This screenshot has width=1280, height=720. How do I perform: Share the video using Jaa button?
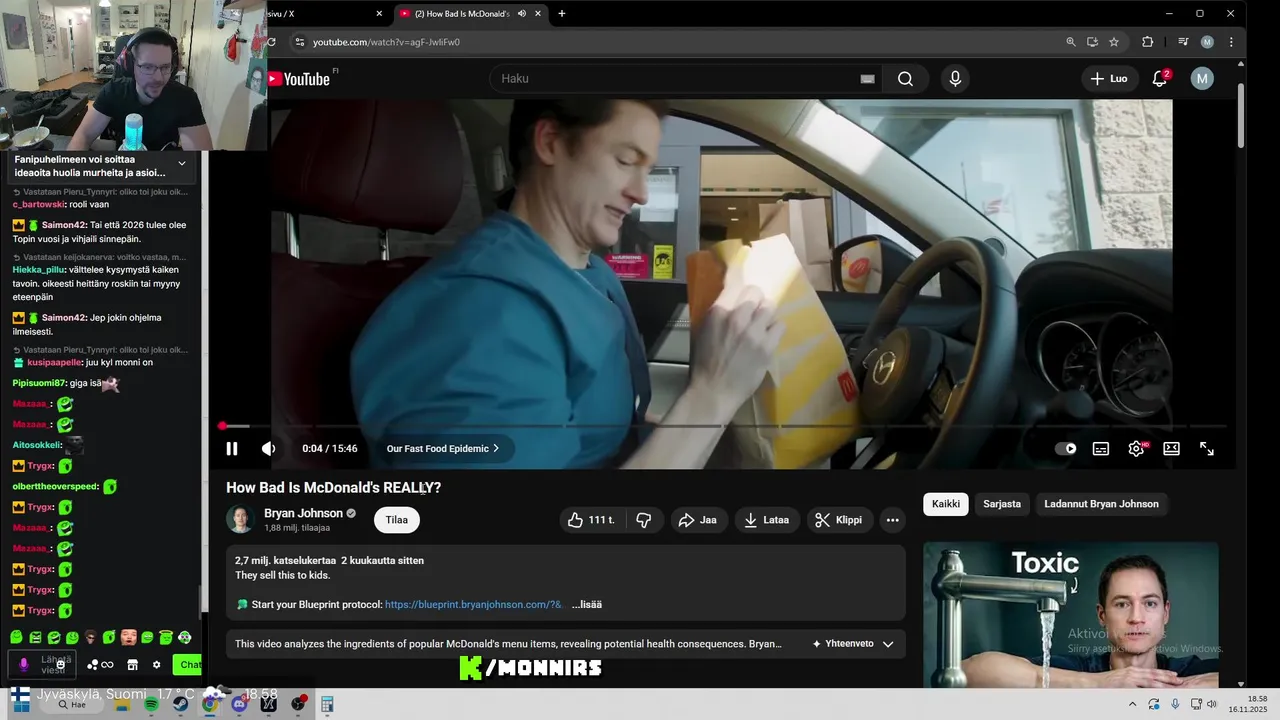pos(697,520)
